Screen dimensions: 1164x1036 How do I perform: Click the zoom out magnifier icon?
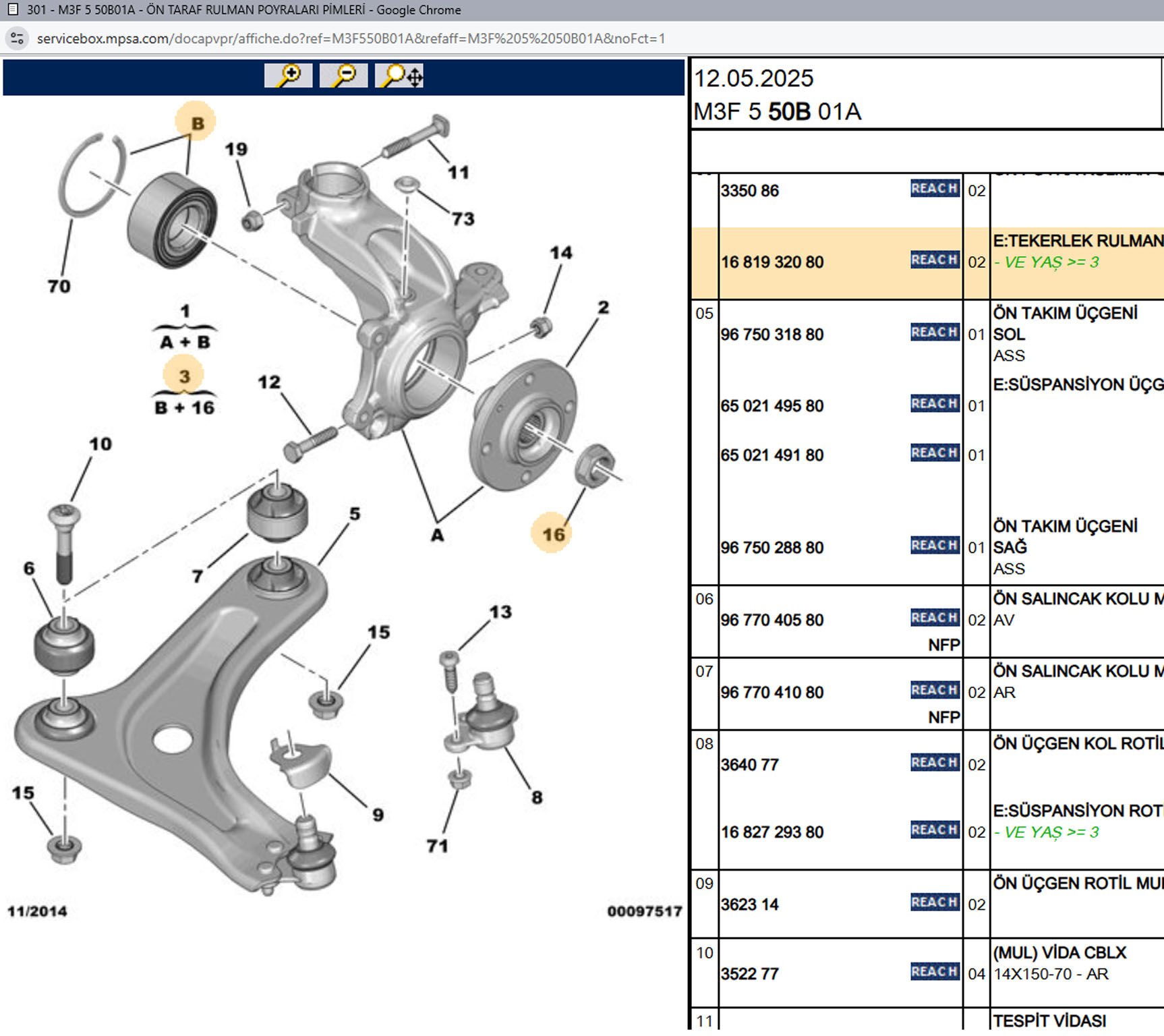pos(343,76)
